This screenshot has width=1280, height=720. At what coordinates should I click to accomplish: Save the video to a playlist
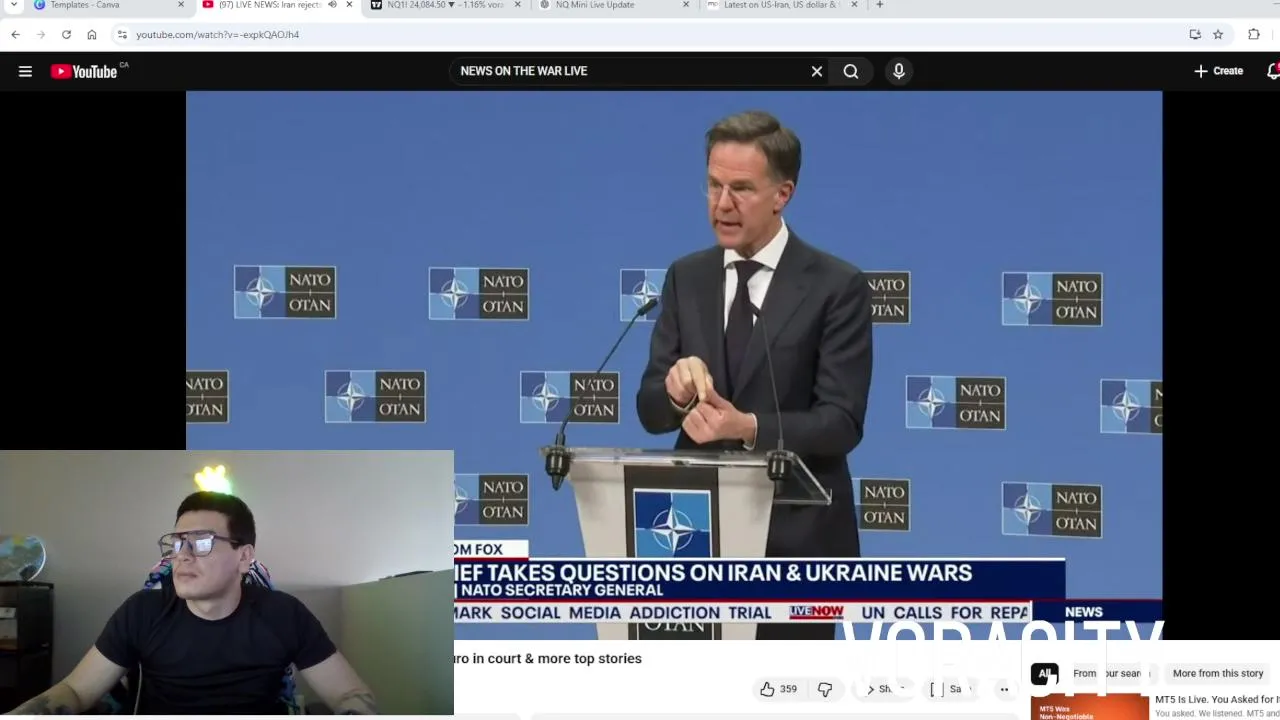(950, 689)
